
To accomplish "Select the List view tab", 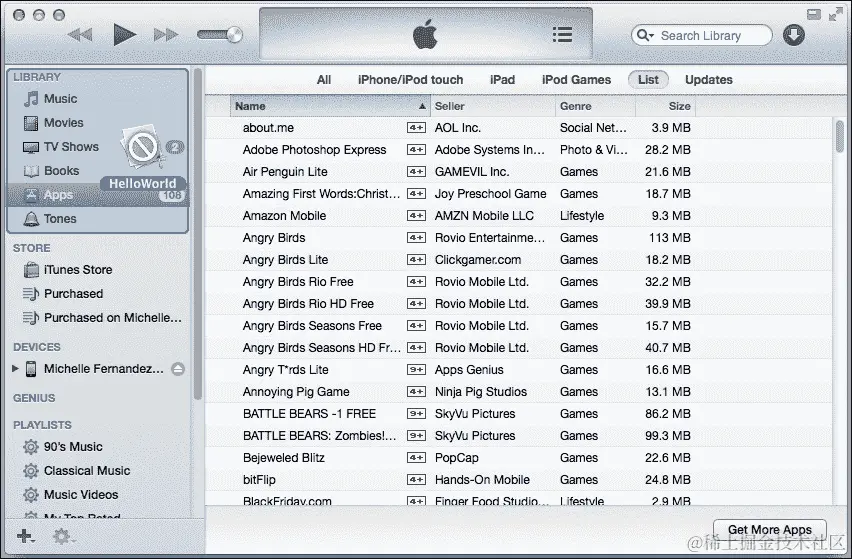I will coord(648,80).
